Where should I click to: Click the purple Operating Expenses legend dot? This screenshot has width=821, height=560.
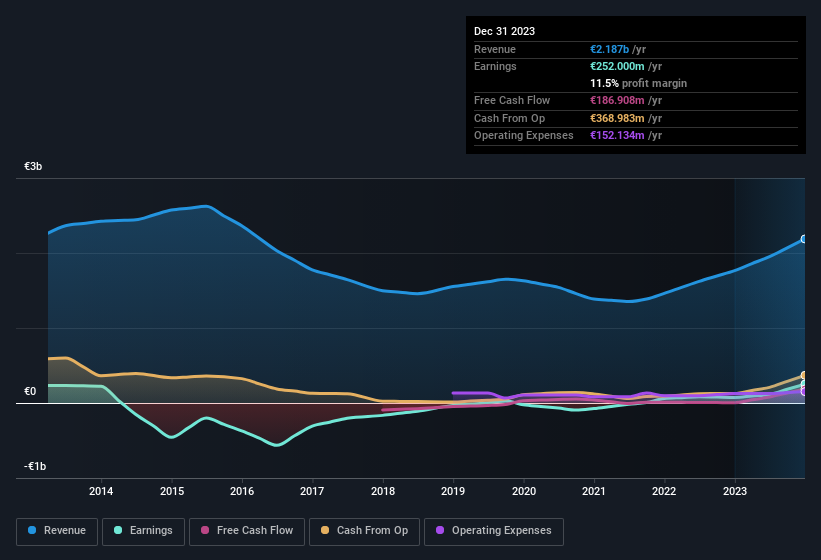[x=441, y=531]
